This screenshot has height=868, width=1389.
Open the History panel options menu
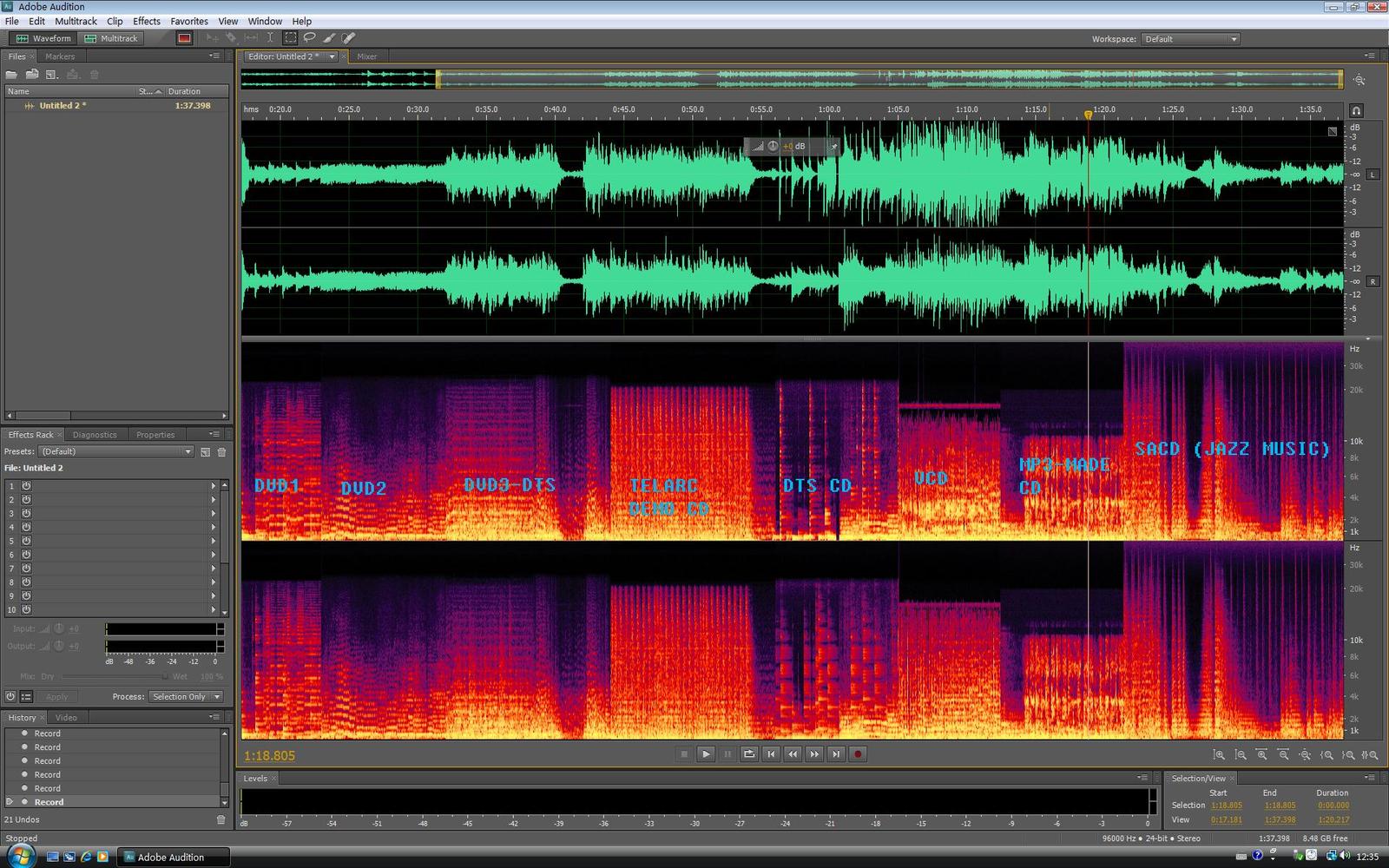coord(214,717)
